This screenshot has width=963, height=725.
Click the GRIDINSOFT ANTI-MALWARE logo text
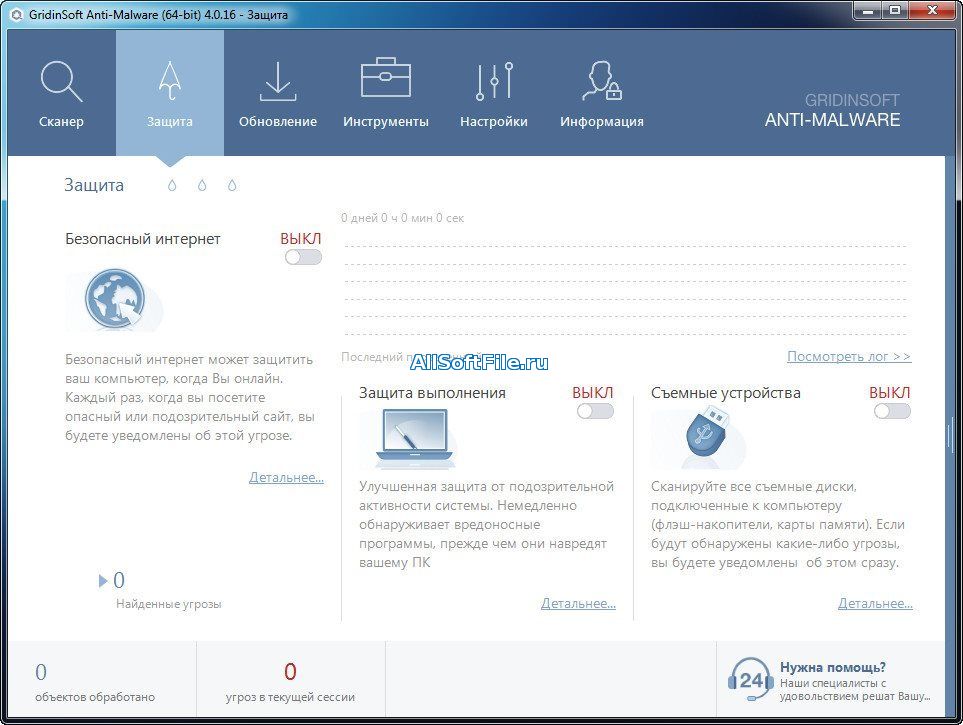pos(832,111)
